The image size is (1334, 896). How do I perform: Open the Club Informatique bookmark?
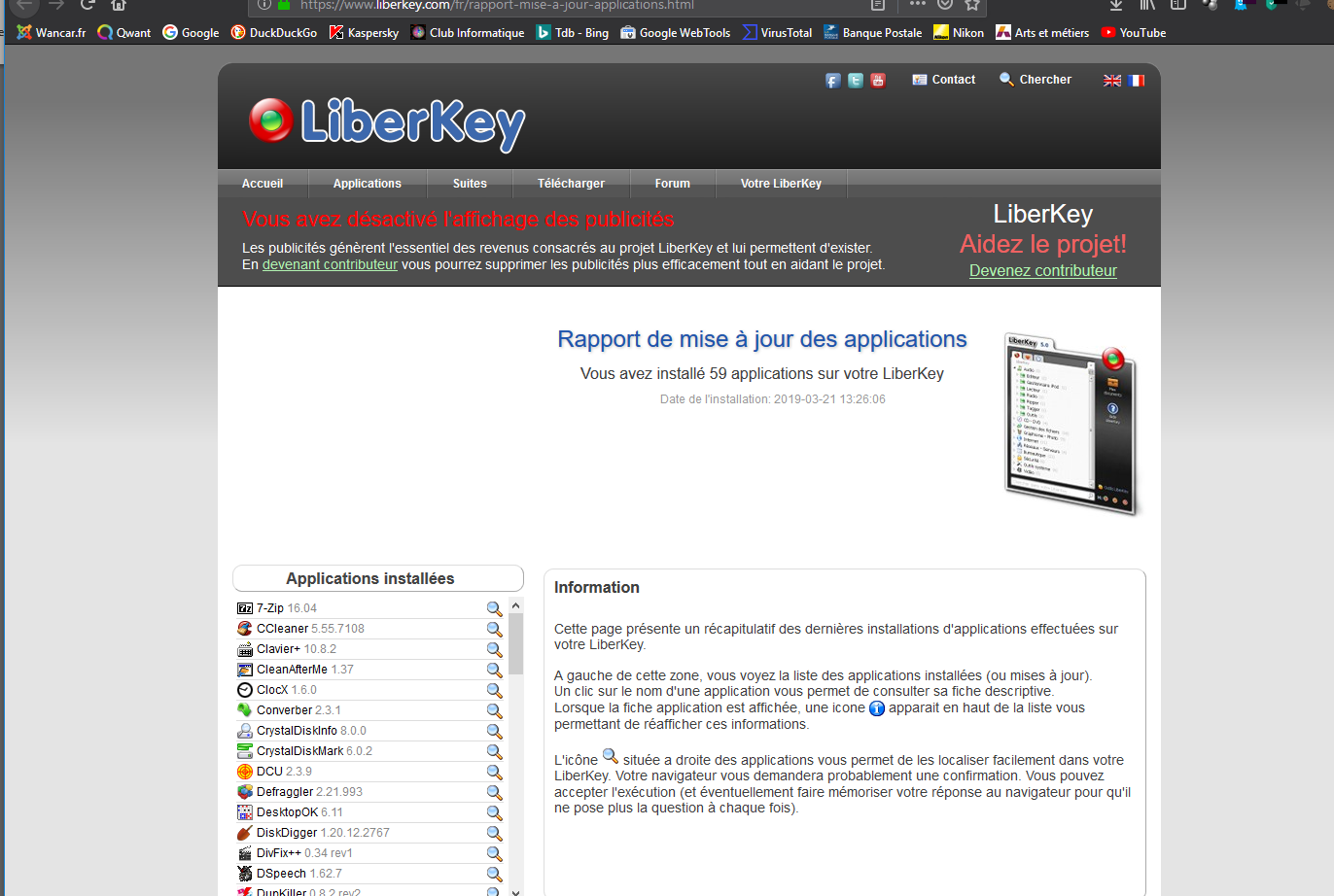point(468,32)
